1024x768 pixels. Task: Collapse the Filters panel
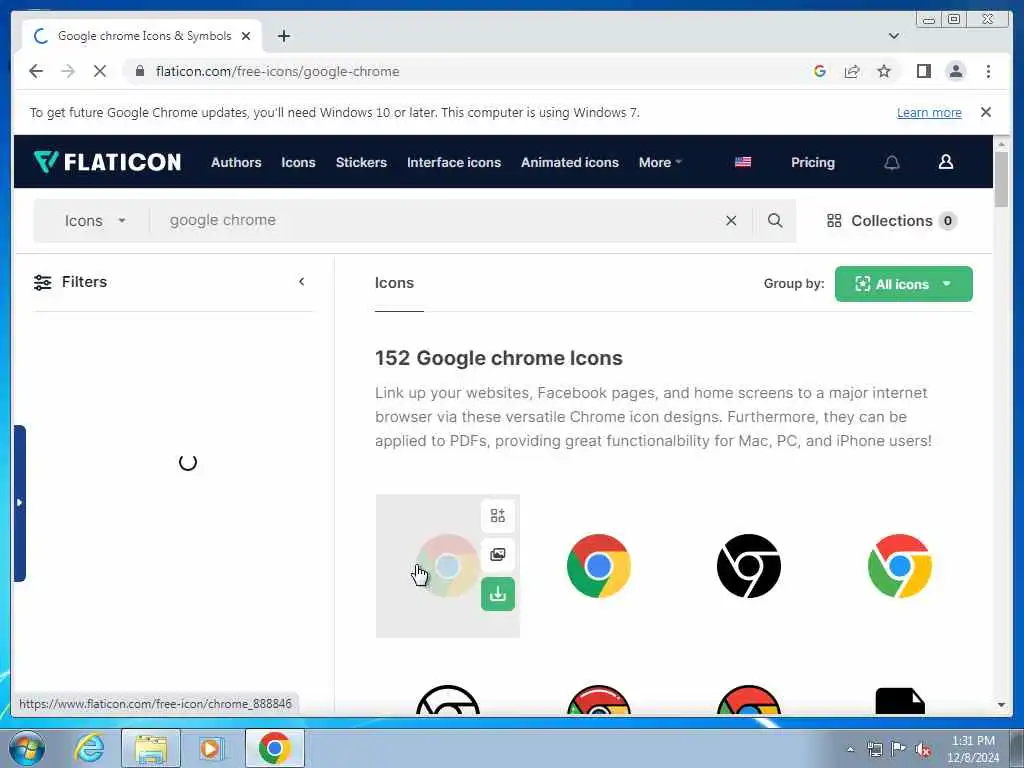coord(301,281)
